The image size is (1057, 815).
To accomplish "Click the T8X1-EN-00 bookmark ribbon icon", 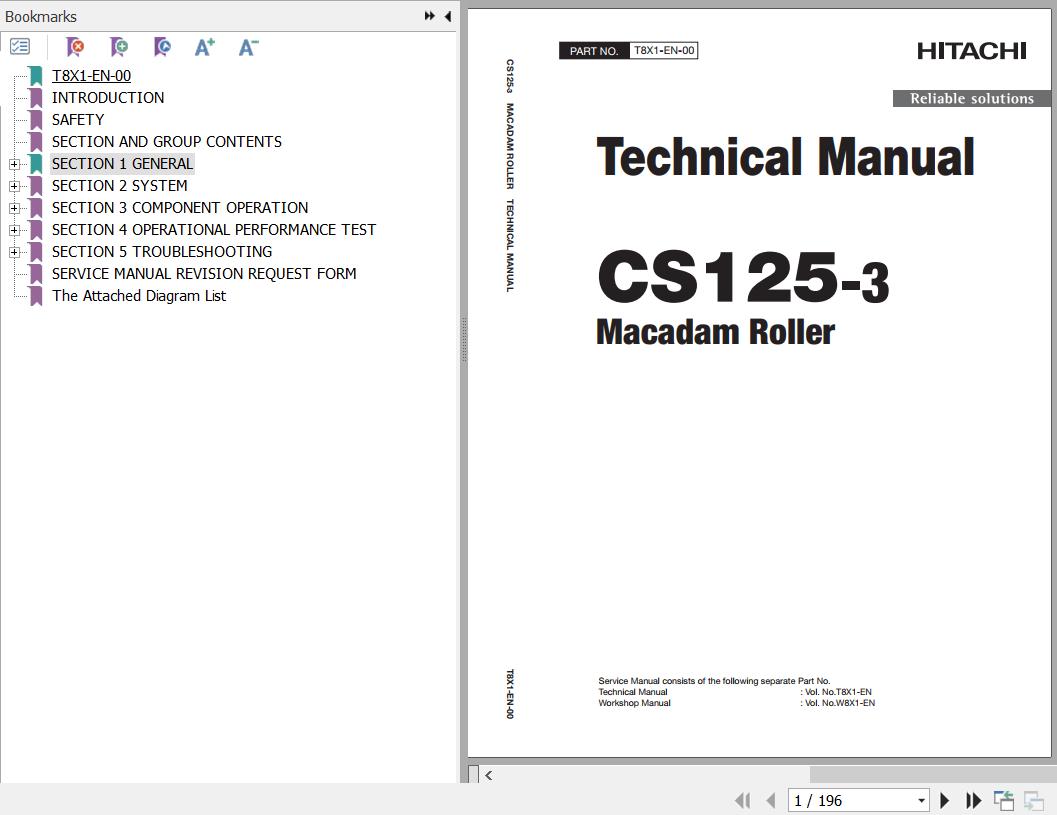I will [x=36, y=76].
